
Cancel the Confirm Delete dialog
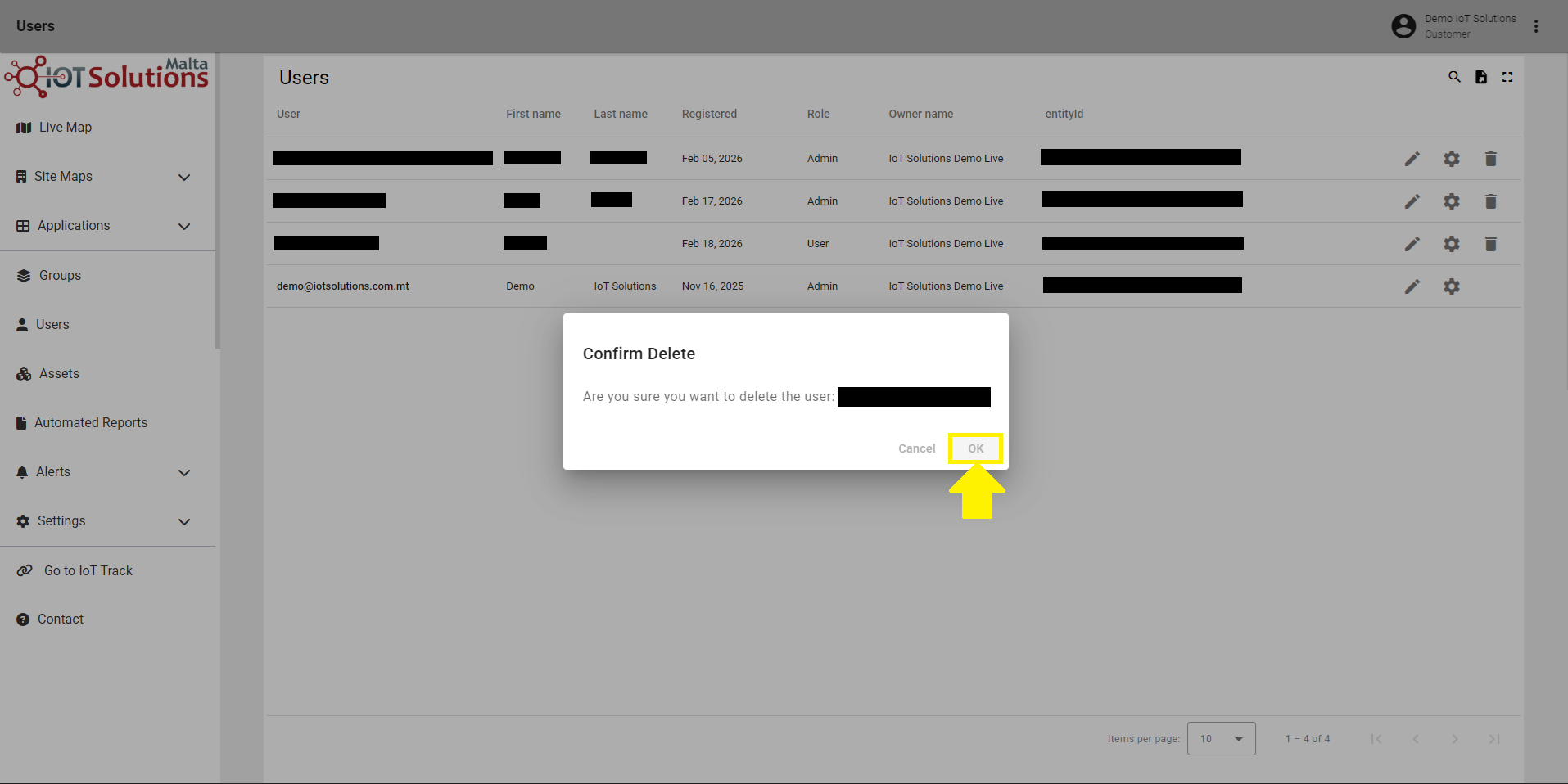(916, 448)
